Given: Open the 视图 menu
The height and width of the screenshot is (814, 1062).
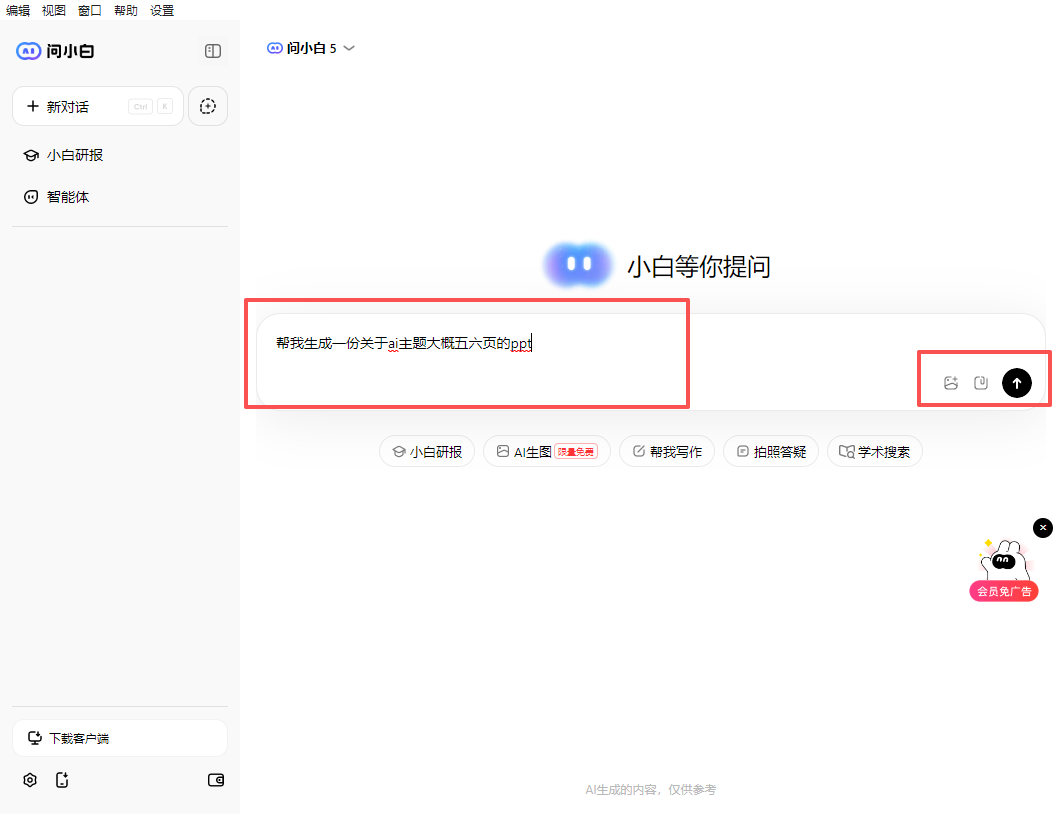Looking at the screenshot, I should pos(54,10).
